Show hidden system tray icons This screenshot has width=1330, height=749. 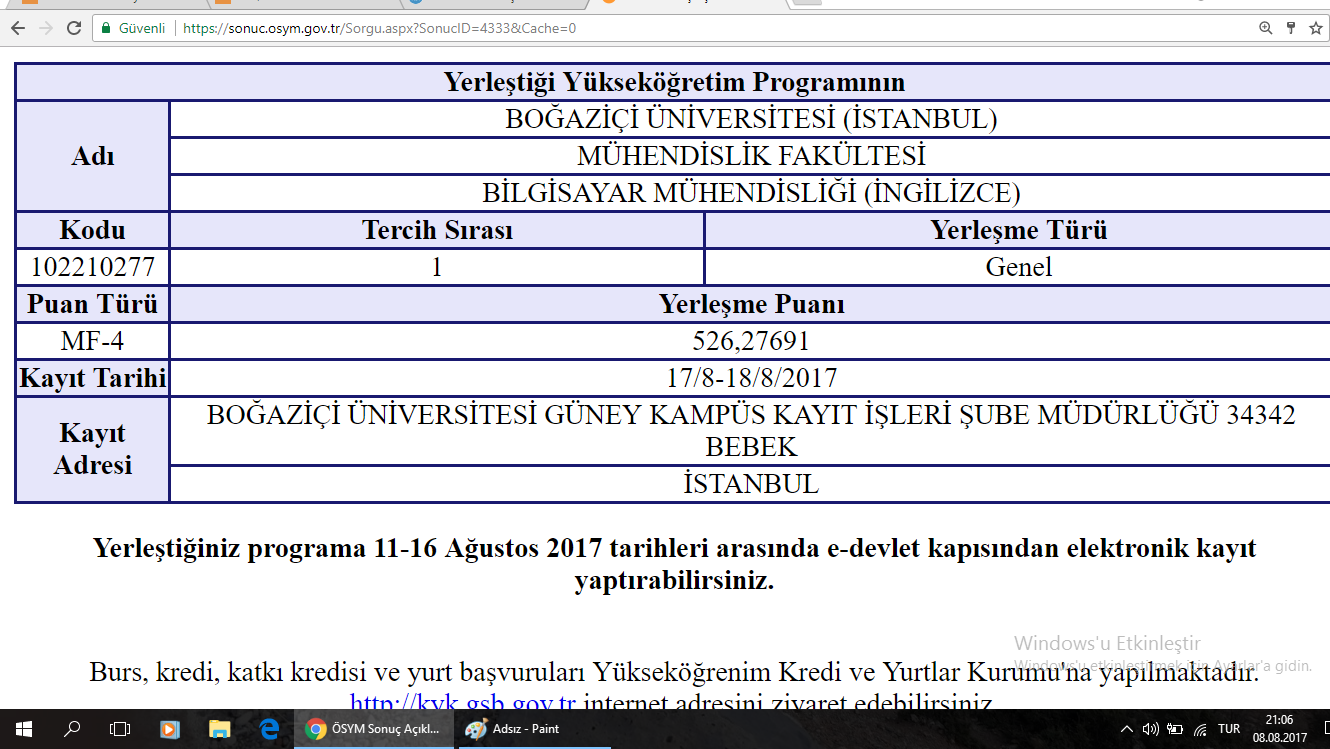point(1127,729)
